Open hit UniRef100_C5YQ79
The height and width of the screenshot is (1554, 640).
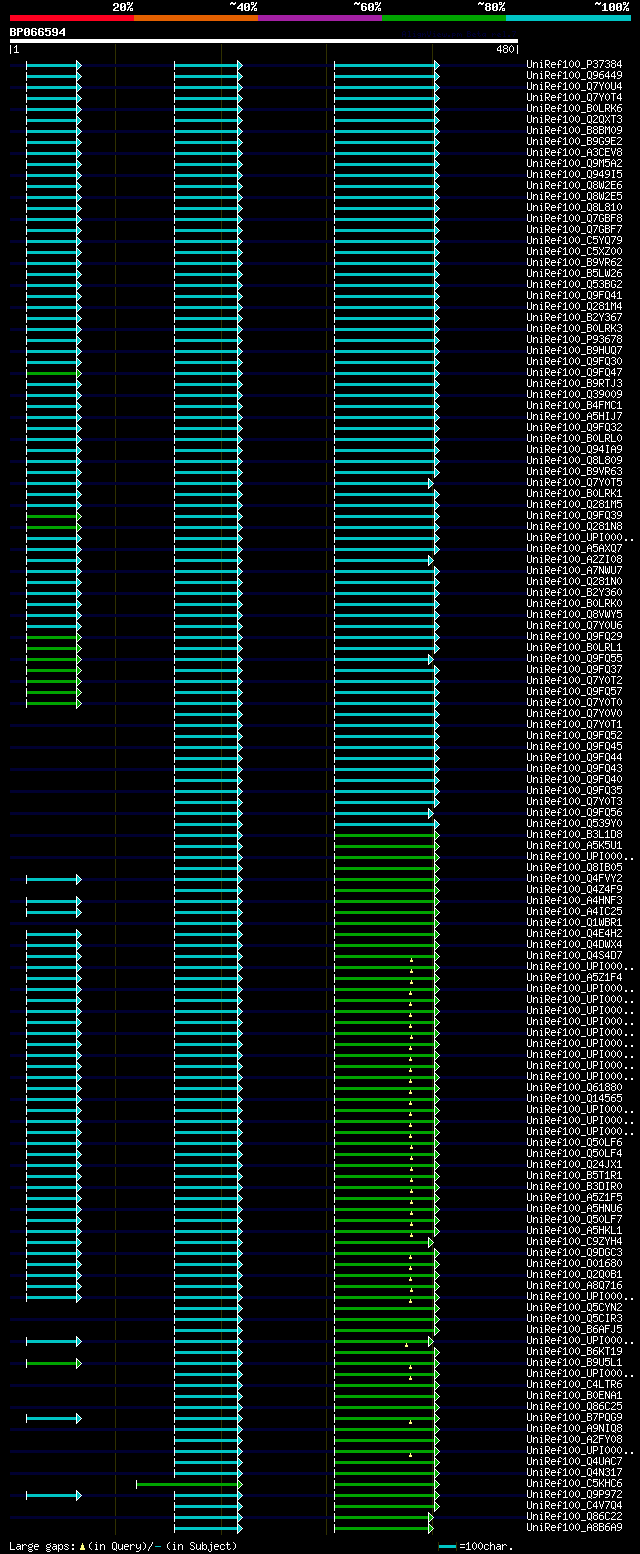574,240
